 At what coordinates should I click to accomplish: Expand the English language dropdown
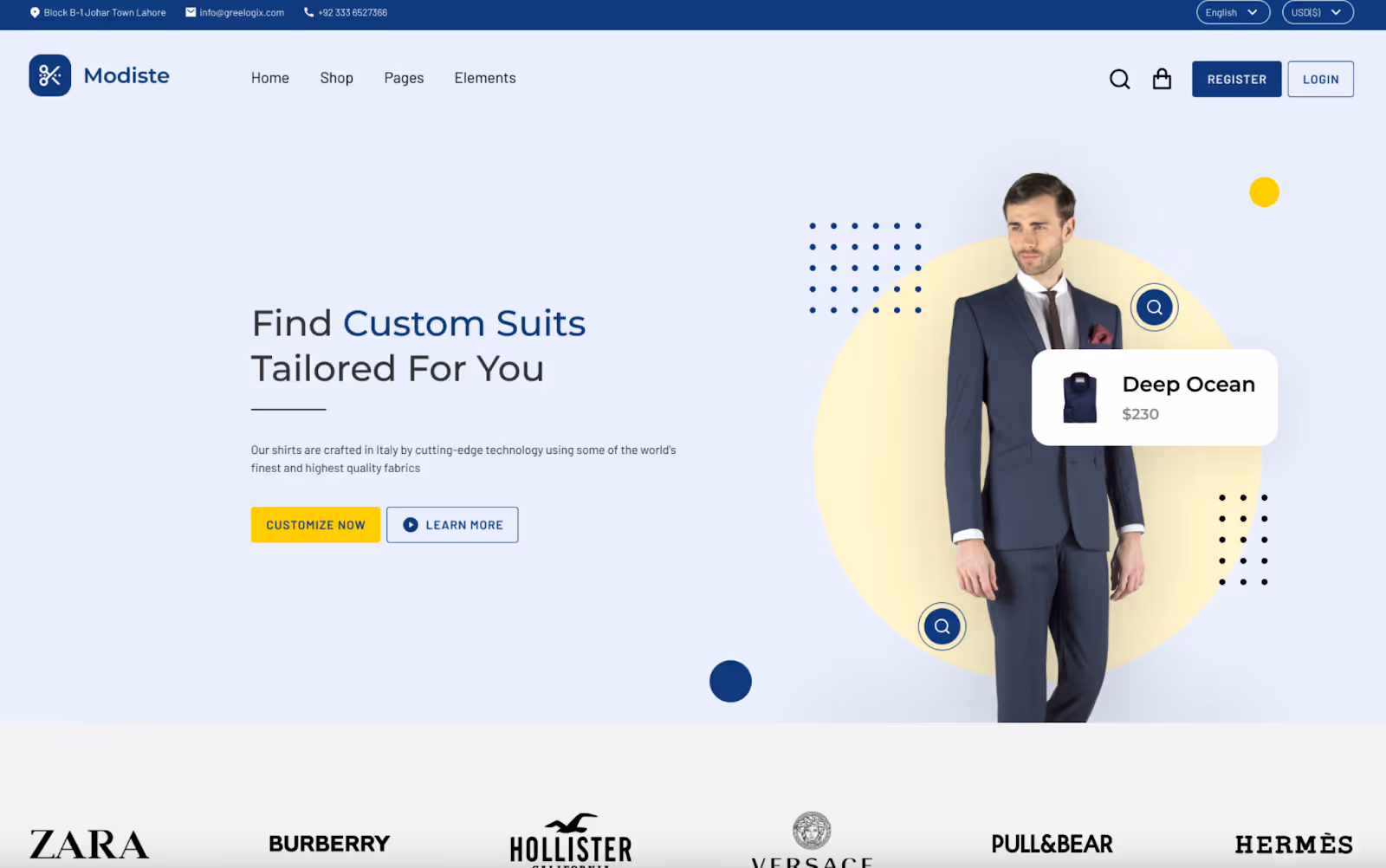point(1233,12)
